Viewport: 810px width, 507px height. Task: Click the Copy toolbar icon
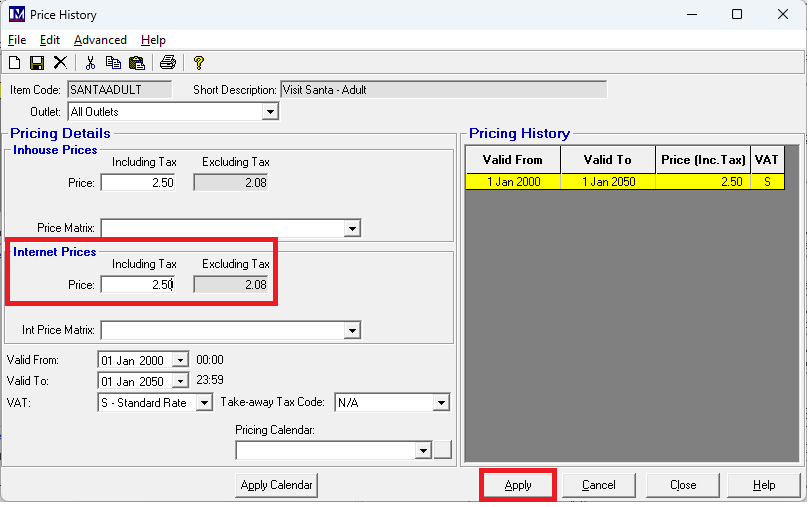[113, 63]
